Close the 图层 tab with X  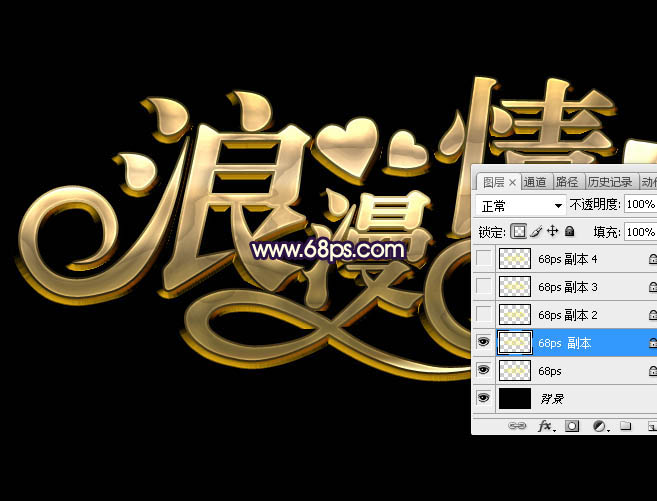512,183
